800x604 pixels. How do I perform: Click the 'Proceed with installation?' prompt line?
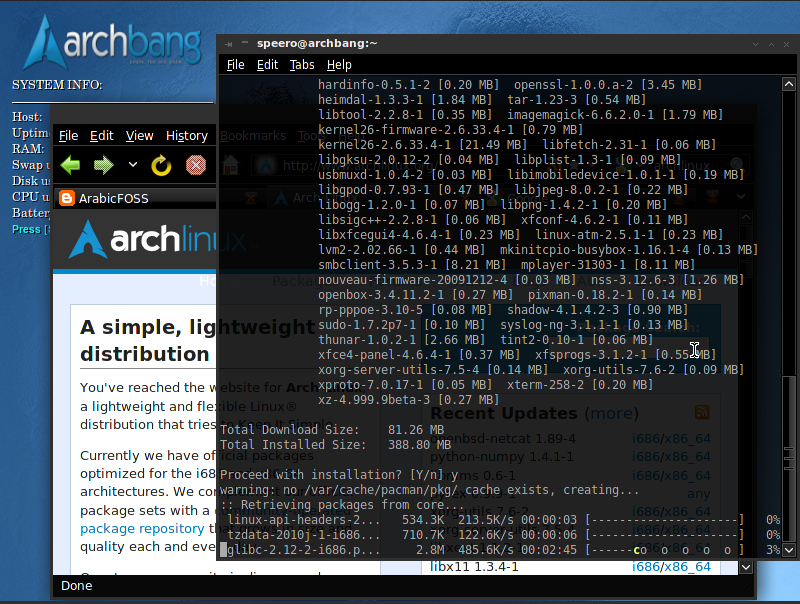click(339, 475)
